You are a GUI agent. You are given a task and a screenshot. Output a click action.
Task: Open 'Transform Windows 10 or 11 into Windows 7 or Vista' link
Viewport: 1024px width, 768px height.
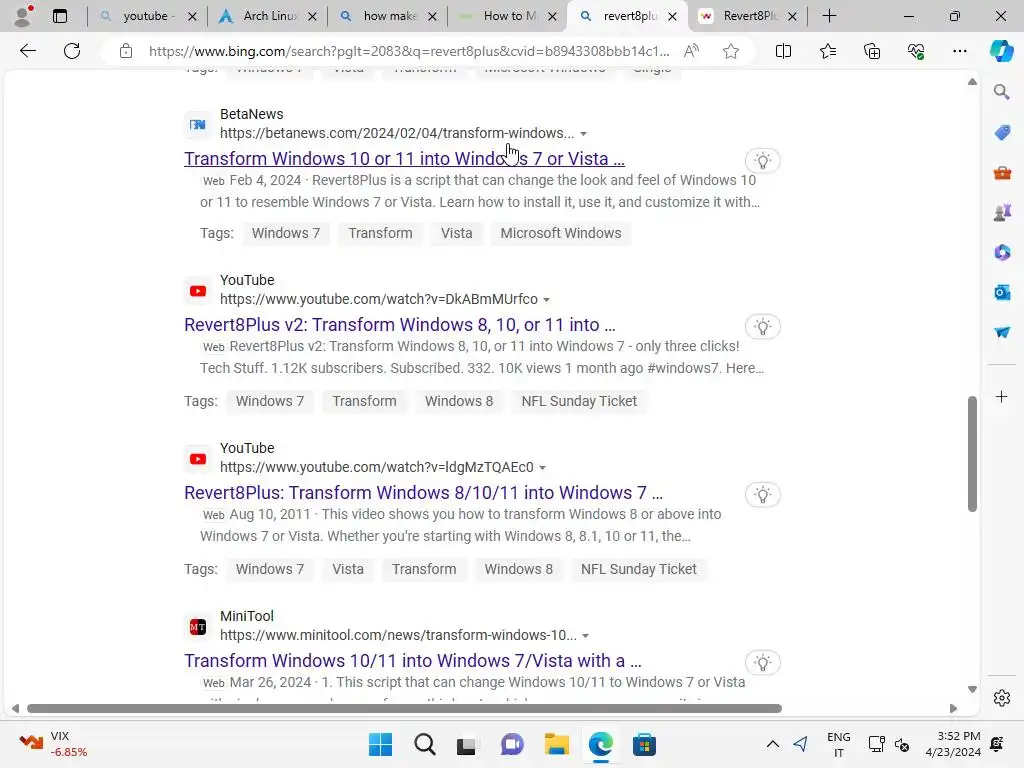[x=404, y=159]
